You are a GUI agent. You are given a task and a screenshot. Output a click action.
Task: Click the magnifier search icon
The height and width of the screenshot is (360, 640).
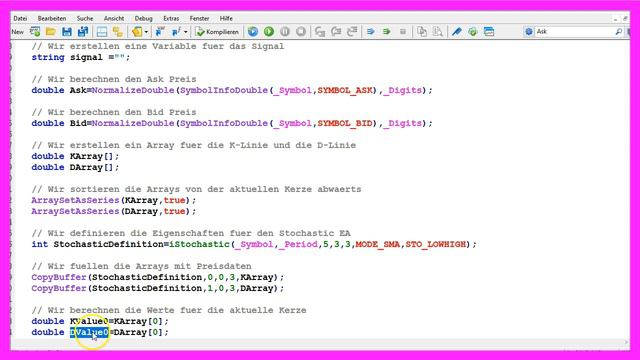(x=618, y=31)
